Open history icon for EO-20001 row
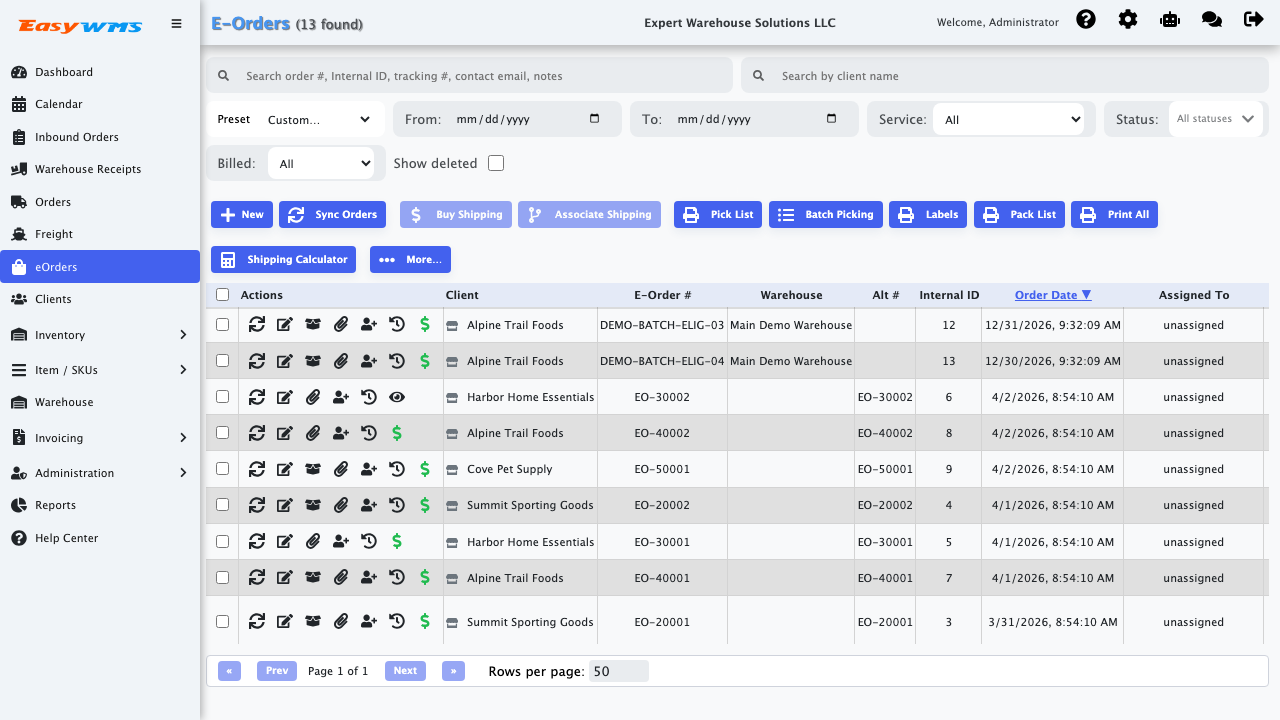The image size is (1280, 720). point(397,622)
